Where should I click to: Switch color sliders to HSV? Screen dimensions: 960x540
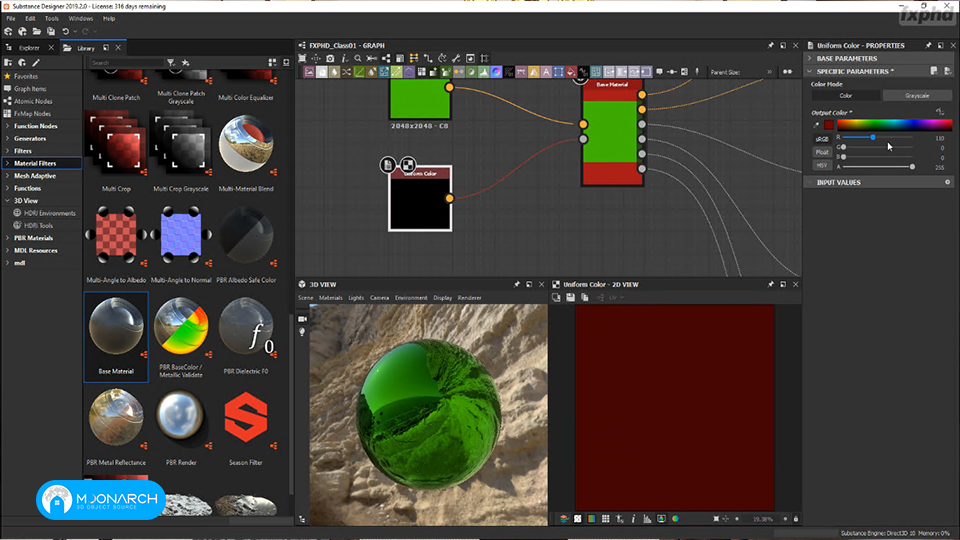[822, 165]
